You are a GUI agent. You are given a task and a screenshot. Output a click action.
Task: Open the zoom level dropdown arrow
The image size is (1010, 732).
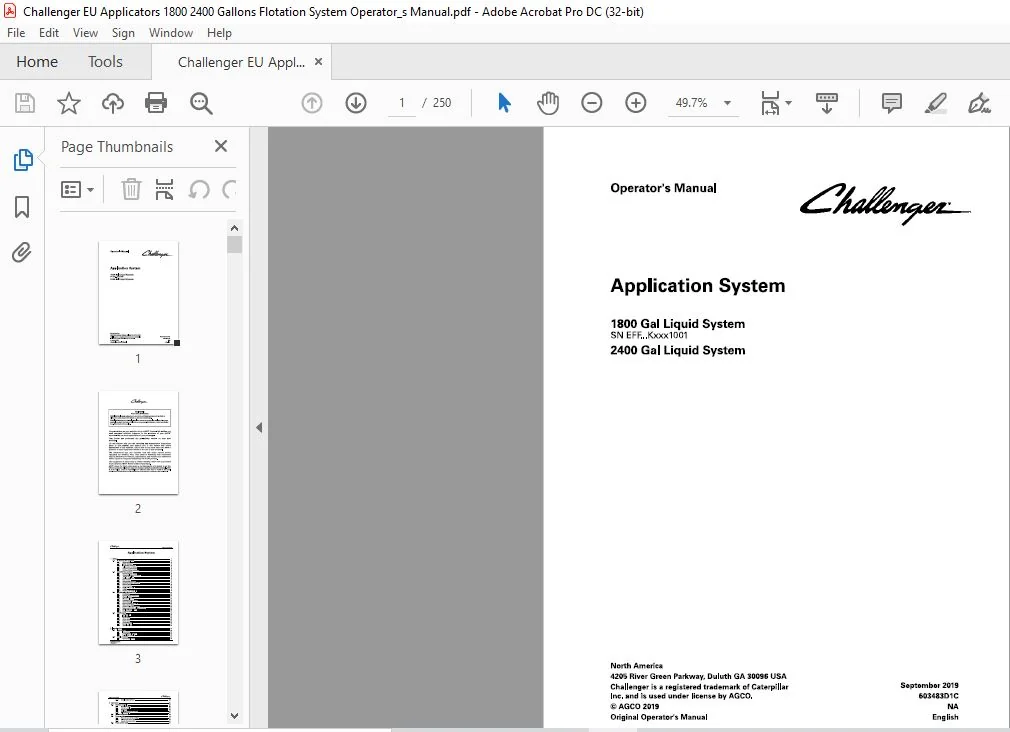[727, 103]
